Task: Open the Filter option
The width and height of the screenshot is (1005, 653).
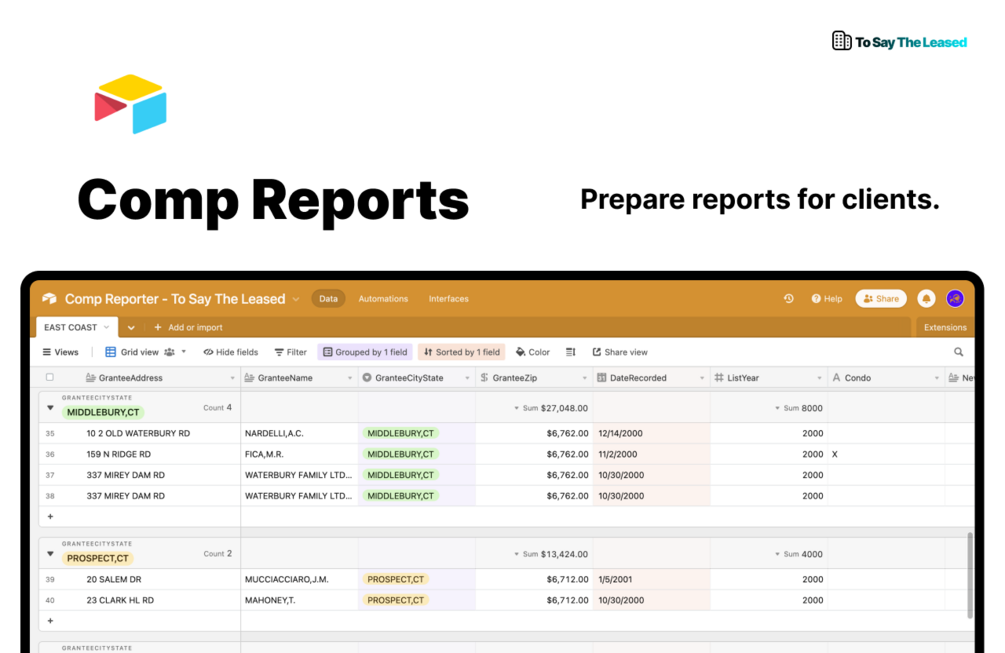Action: coord(290,352)
